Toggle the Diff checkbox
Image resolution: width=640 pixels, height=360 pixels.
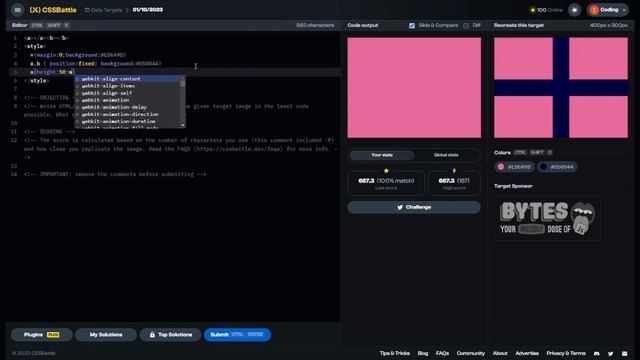click(x=466, y=25)
